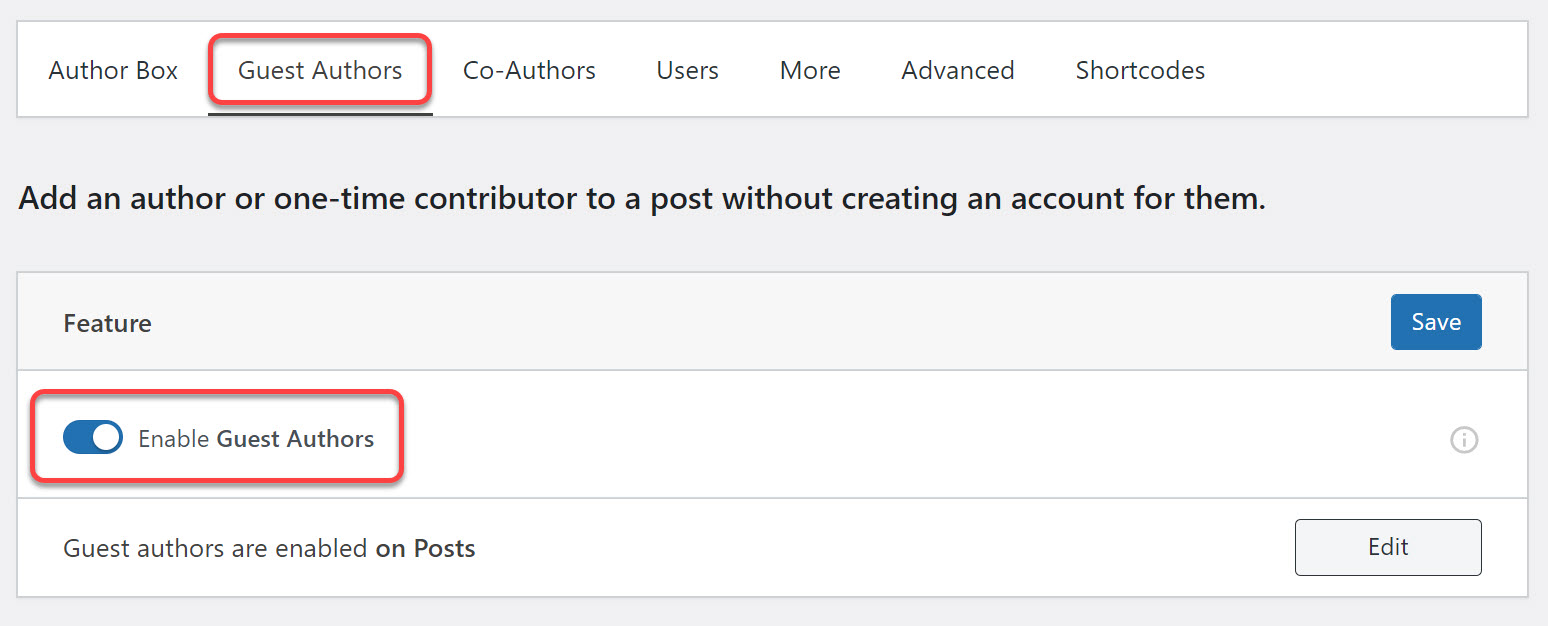
Task: Click the 'Guest authors are enabled' status text
Action: [x=215, y=549]
